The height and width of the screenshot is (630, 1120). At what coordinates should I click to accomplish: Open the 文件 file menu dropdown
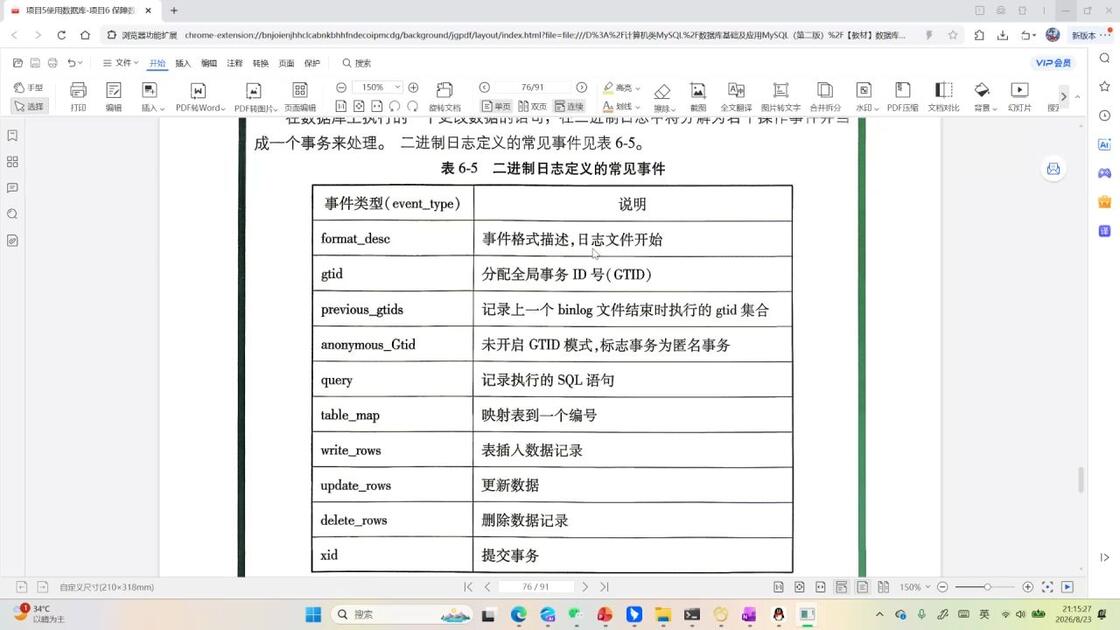point(121,63)
